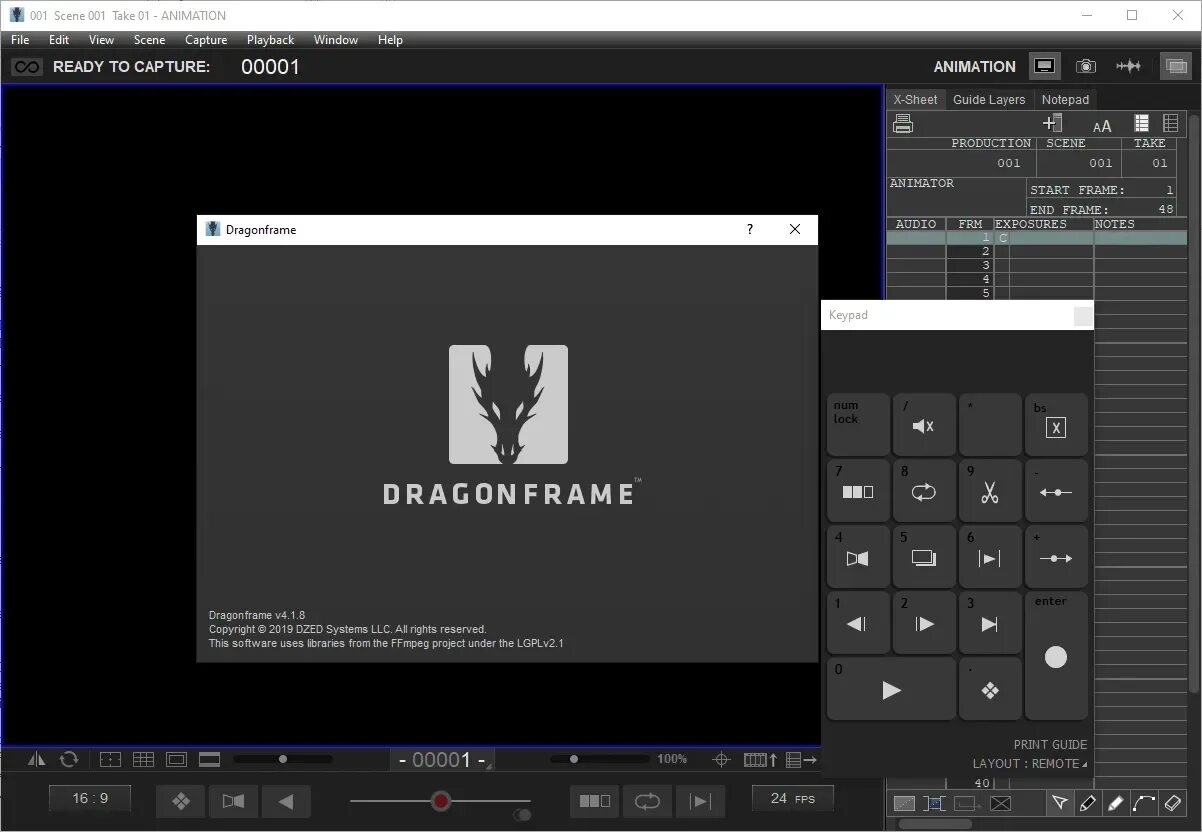Screen dimensions: 1202x832
Task: Click the increase text size AA icon
Action: coord(1102,125)
